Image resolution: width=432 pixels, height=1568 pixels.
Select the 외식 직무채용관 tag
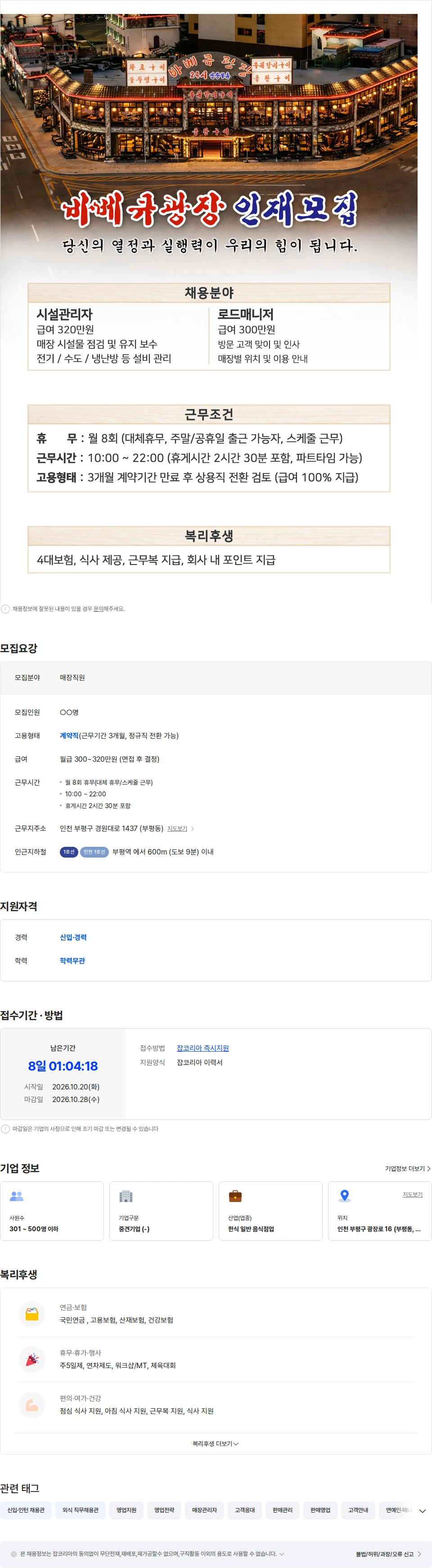[x=80, y=1510]
